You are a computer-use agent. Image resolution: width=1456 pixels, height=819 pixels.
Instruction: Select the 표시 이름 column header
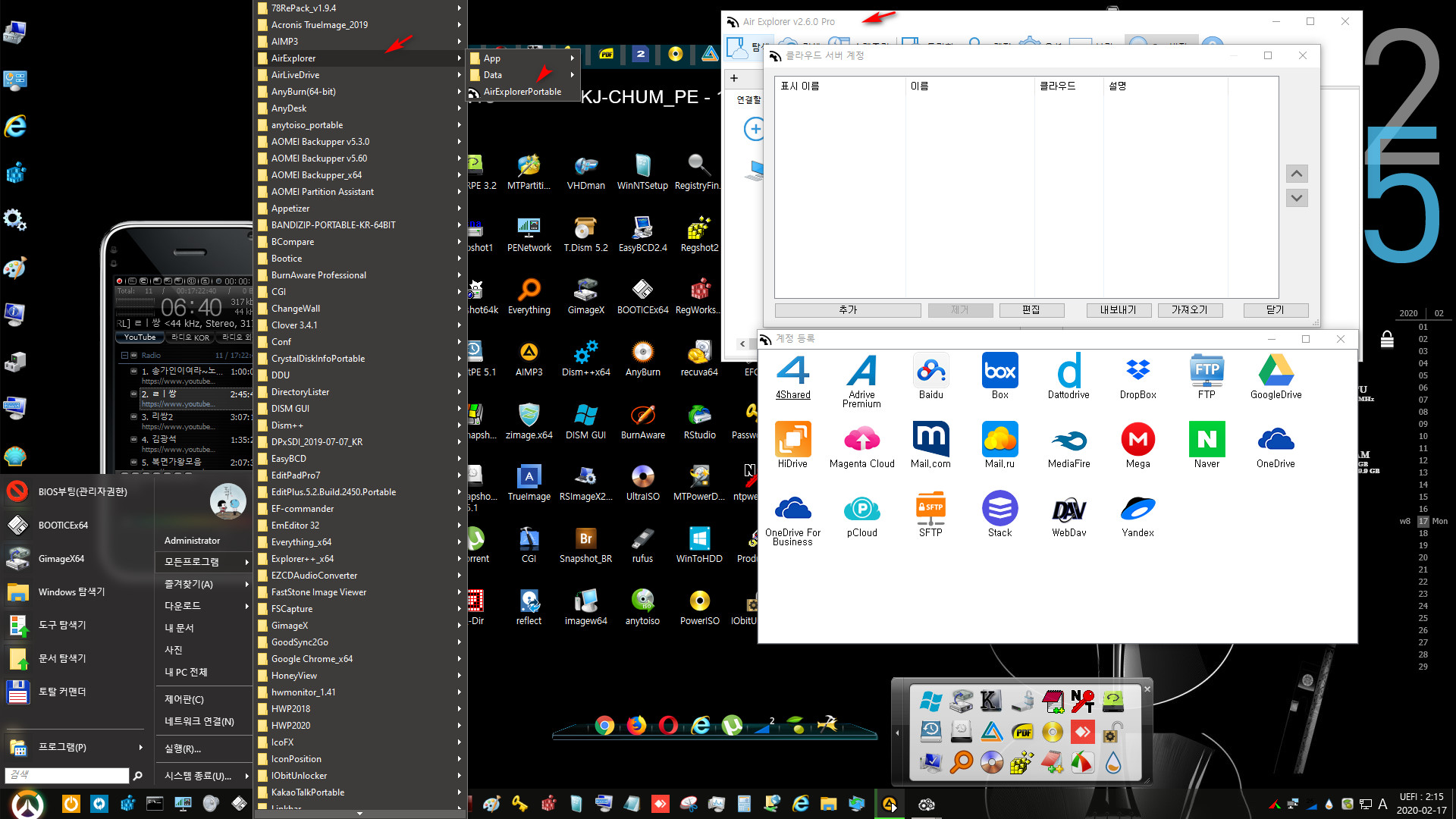(x=840, y=86)
